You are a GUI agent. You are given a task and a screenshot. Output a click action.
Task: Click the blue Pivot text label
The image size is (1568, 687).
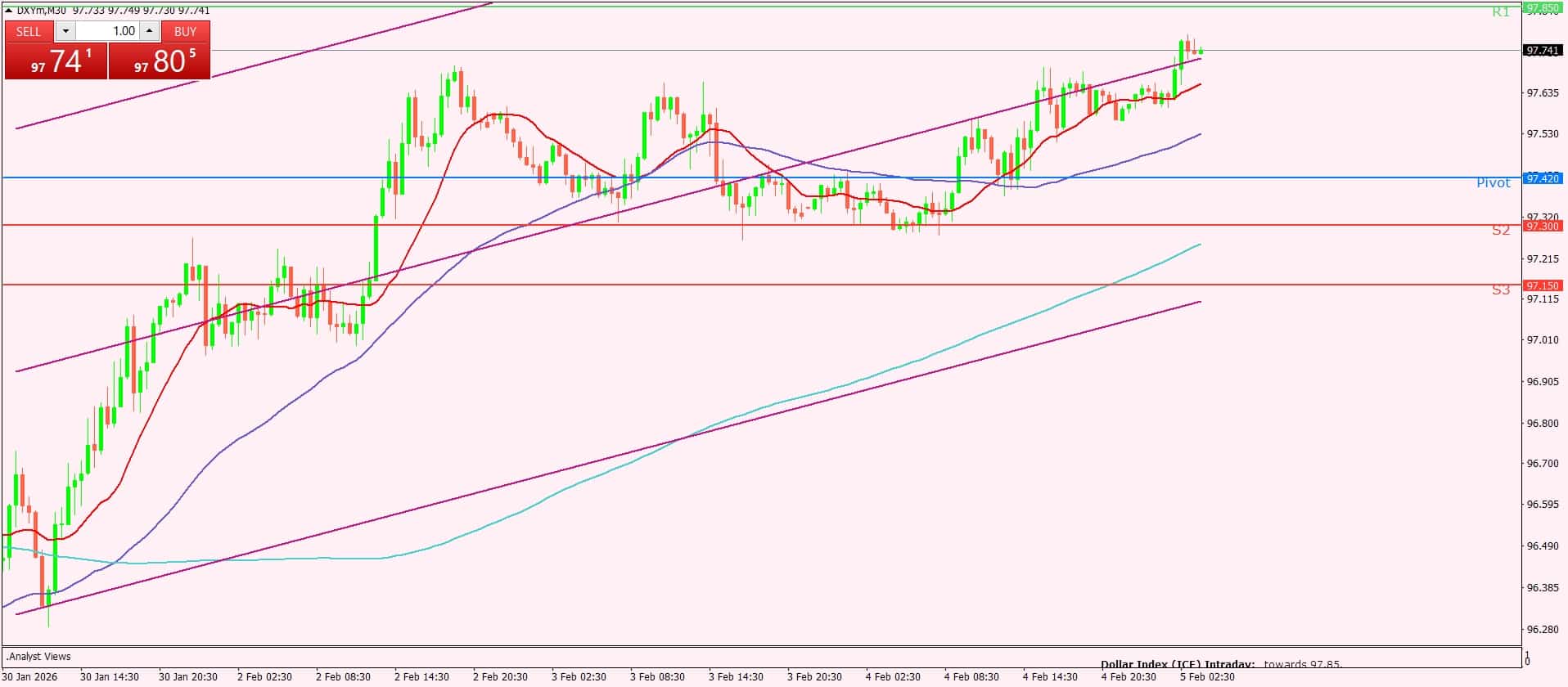pos(1493,183)
